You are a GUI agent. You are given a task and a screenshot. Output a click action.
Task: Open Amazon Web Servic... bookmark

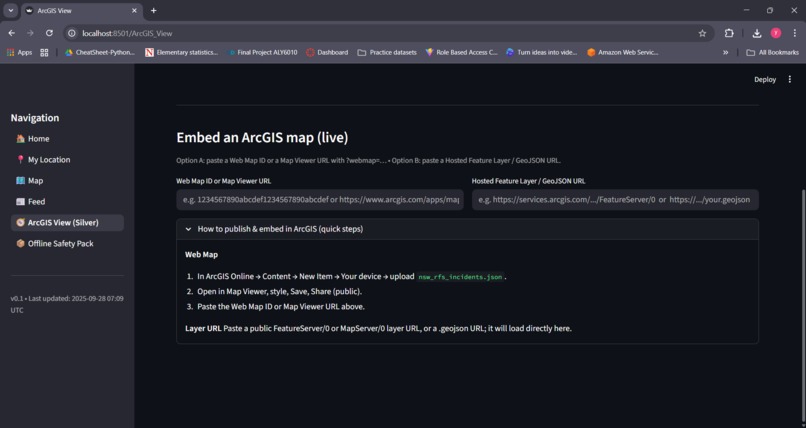tap(622, 52)
